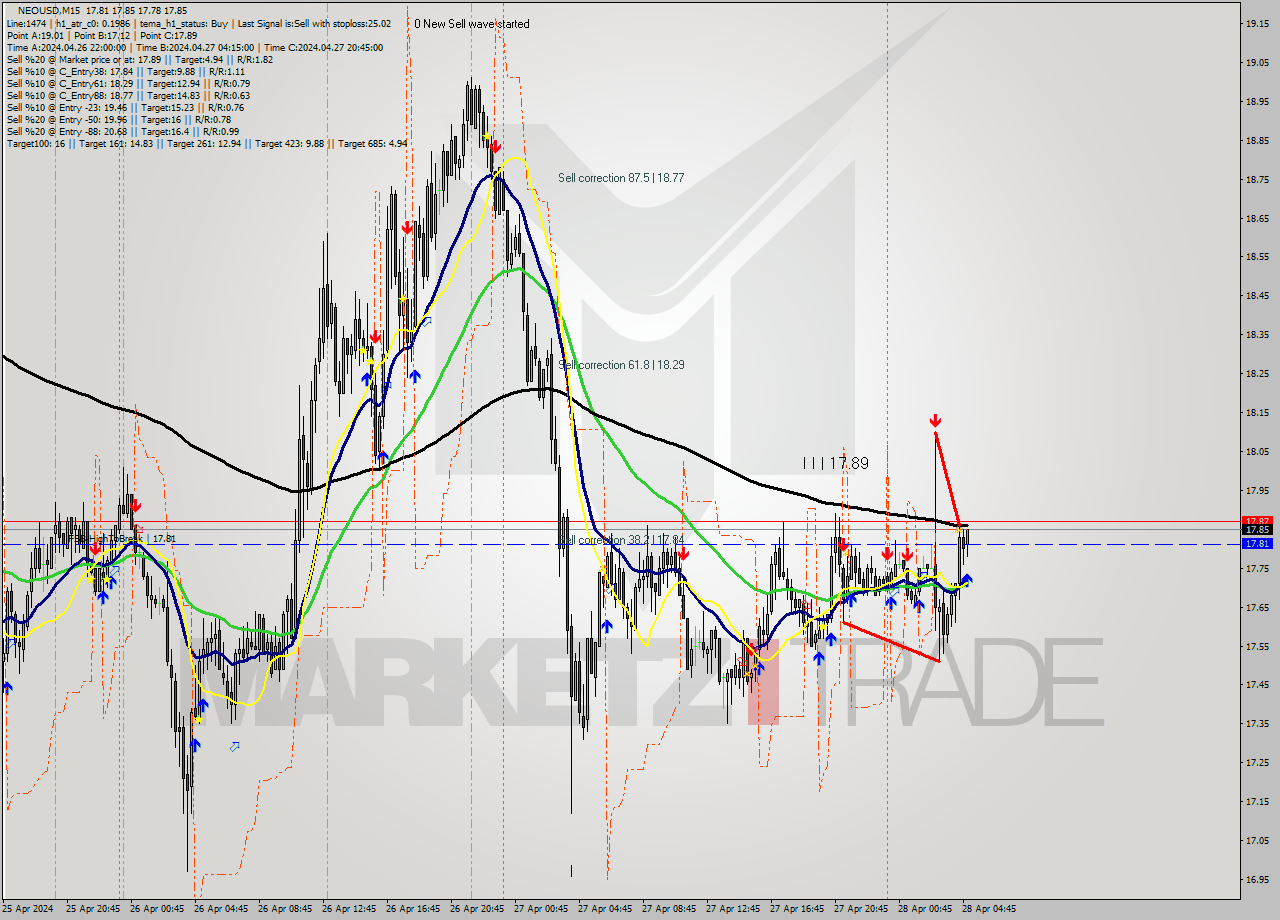1280x920 pixels.
Task: Click the '25 Apr 2024' date label
Action: tap(28, 909)
